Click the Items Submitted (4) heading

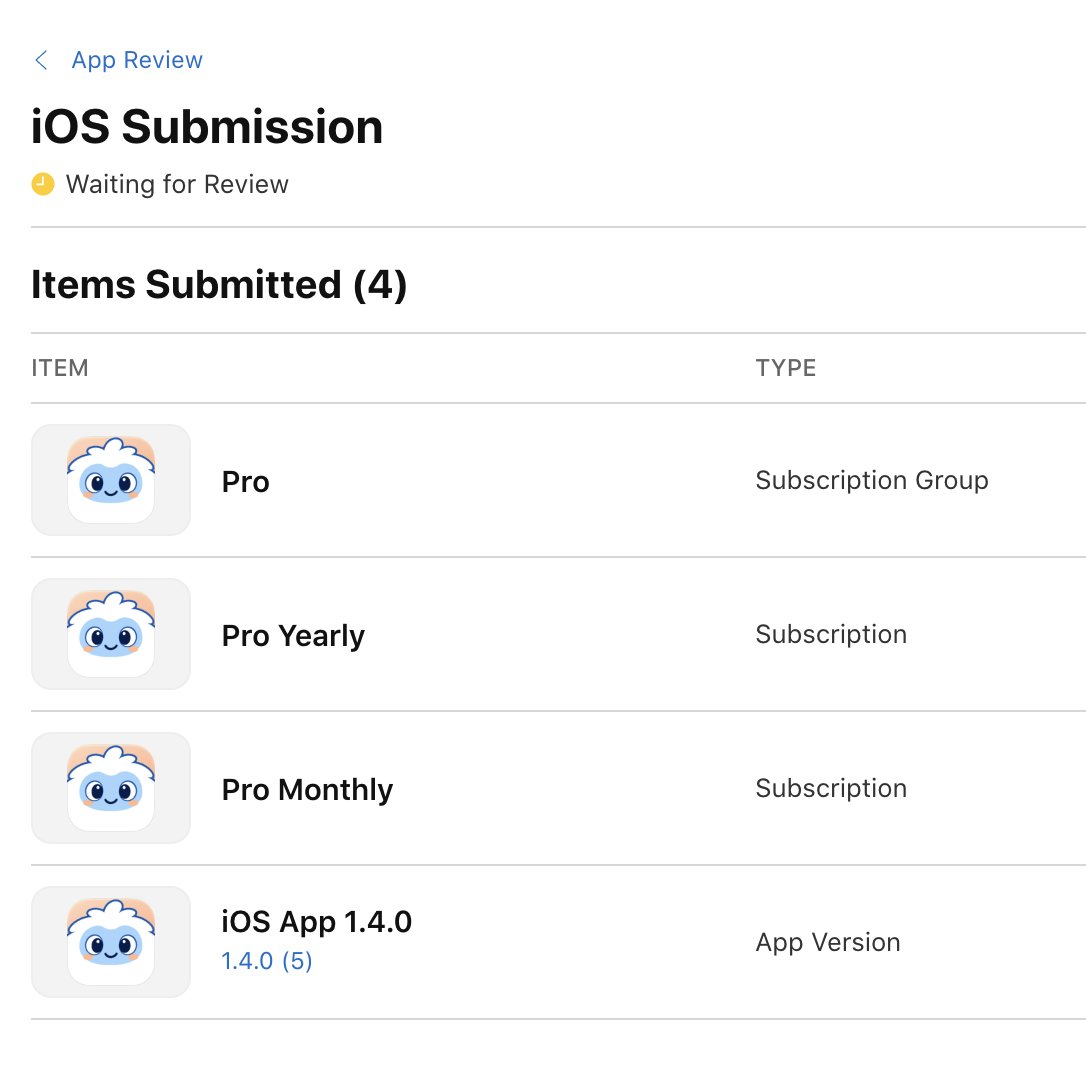(x=219, y=285)
